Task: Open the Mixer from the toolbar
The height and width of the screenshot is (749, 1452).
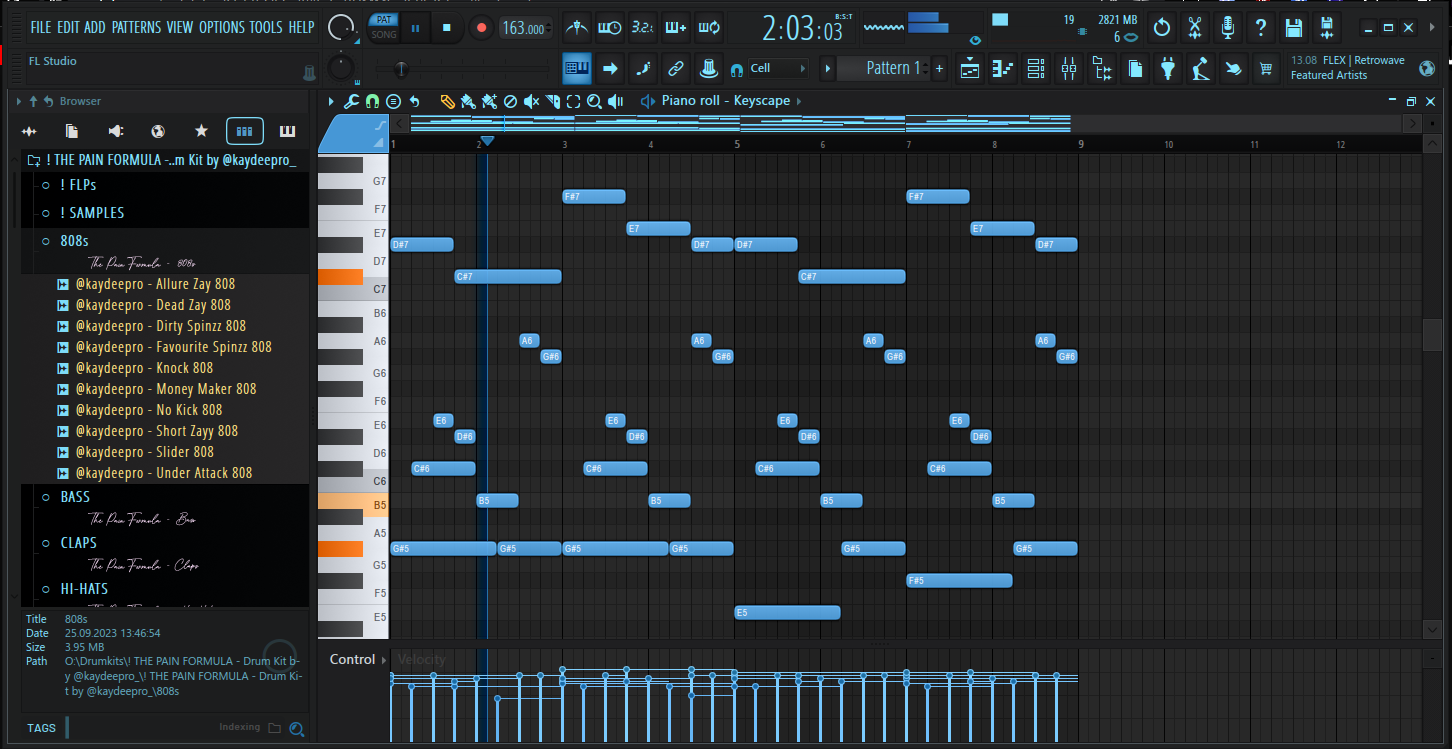Action: click(x=1068, y=68)
